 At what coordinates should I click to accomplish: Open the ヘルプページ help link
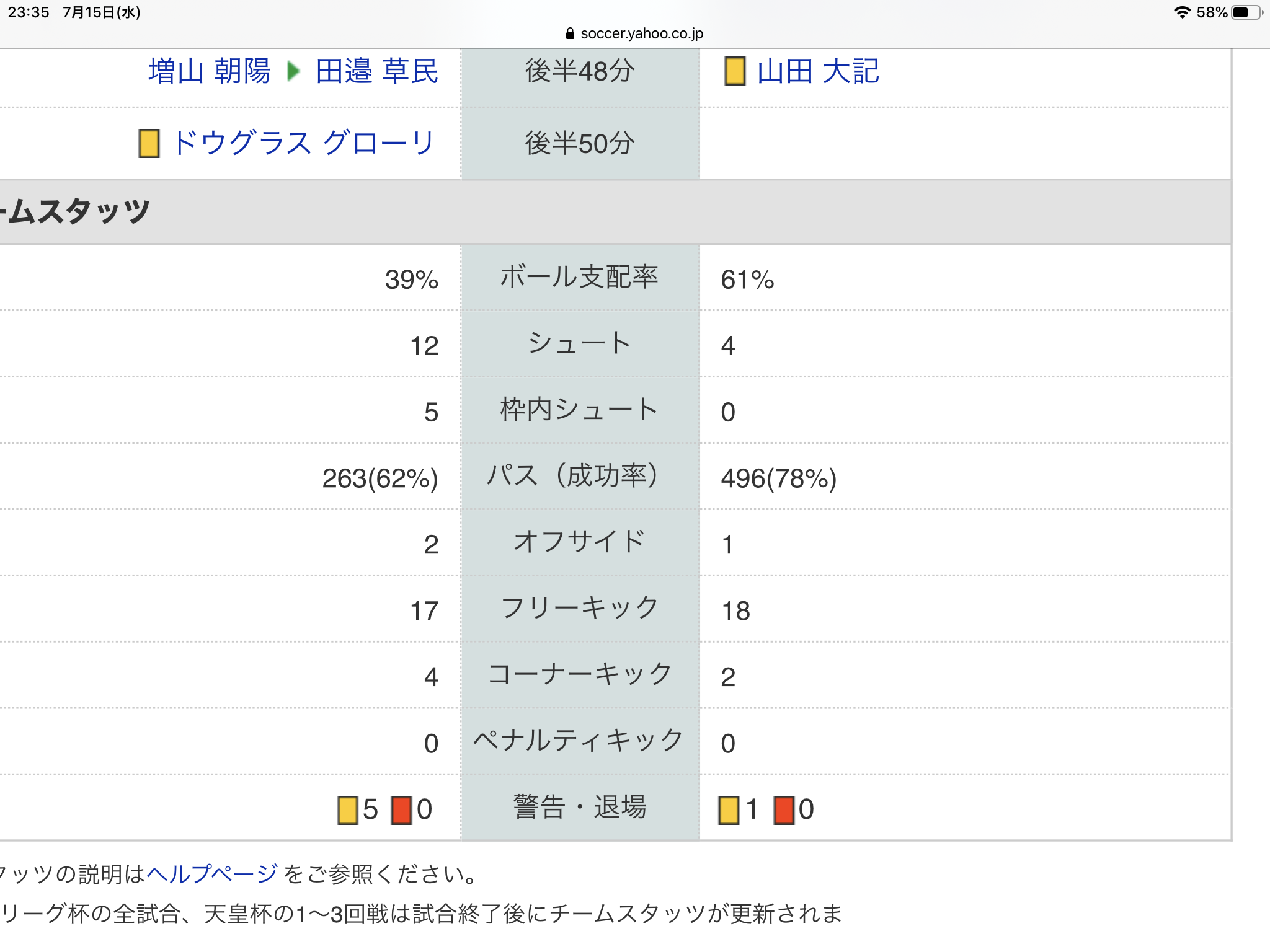pyautogui.click(x=212, y=874)
